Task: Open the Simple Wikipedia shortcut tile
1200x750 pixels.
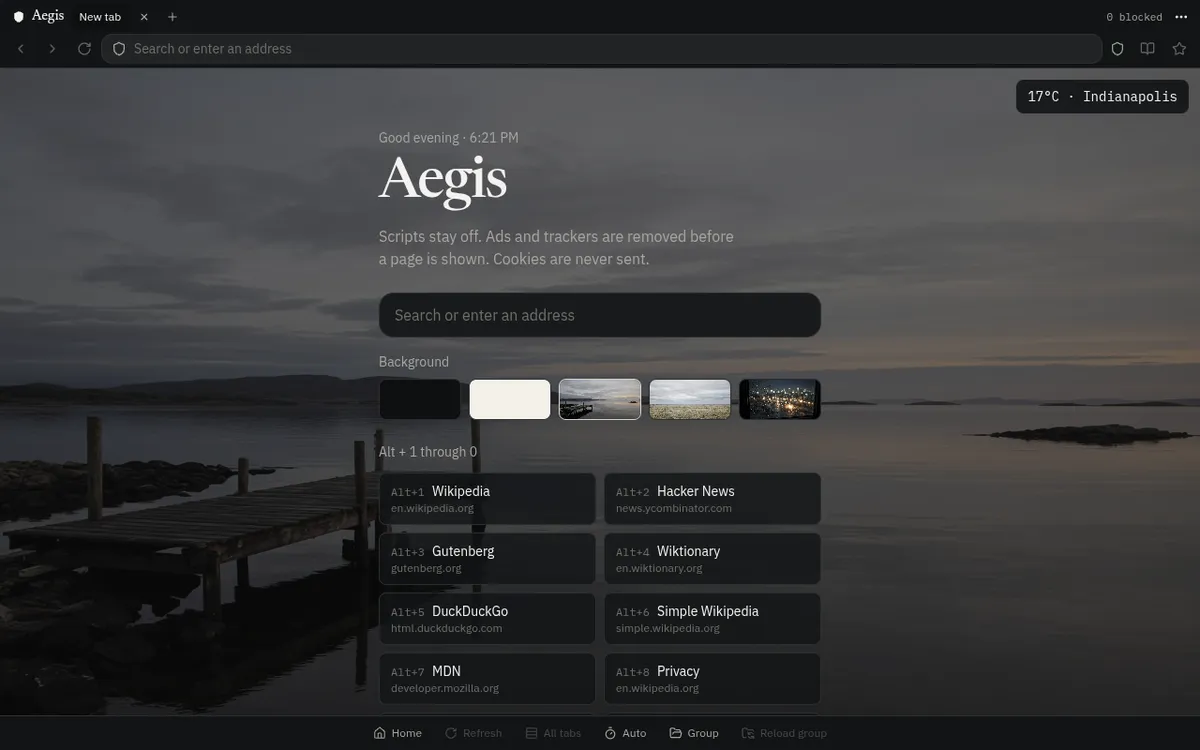Action: tap(712, 618)
